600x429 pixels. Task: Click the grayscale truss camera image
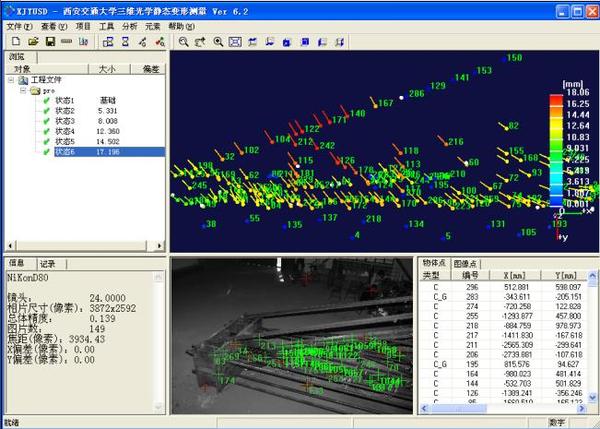[x=292, y=336]
